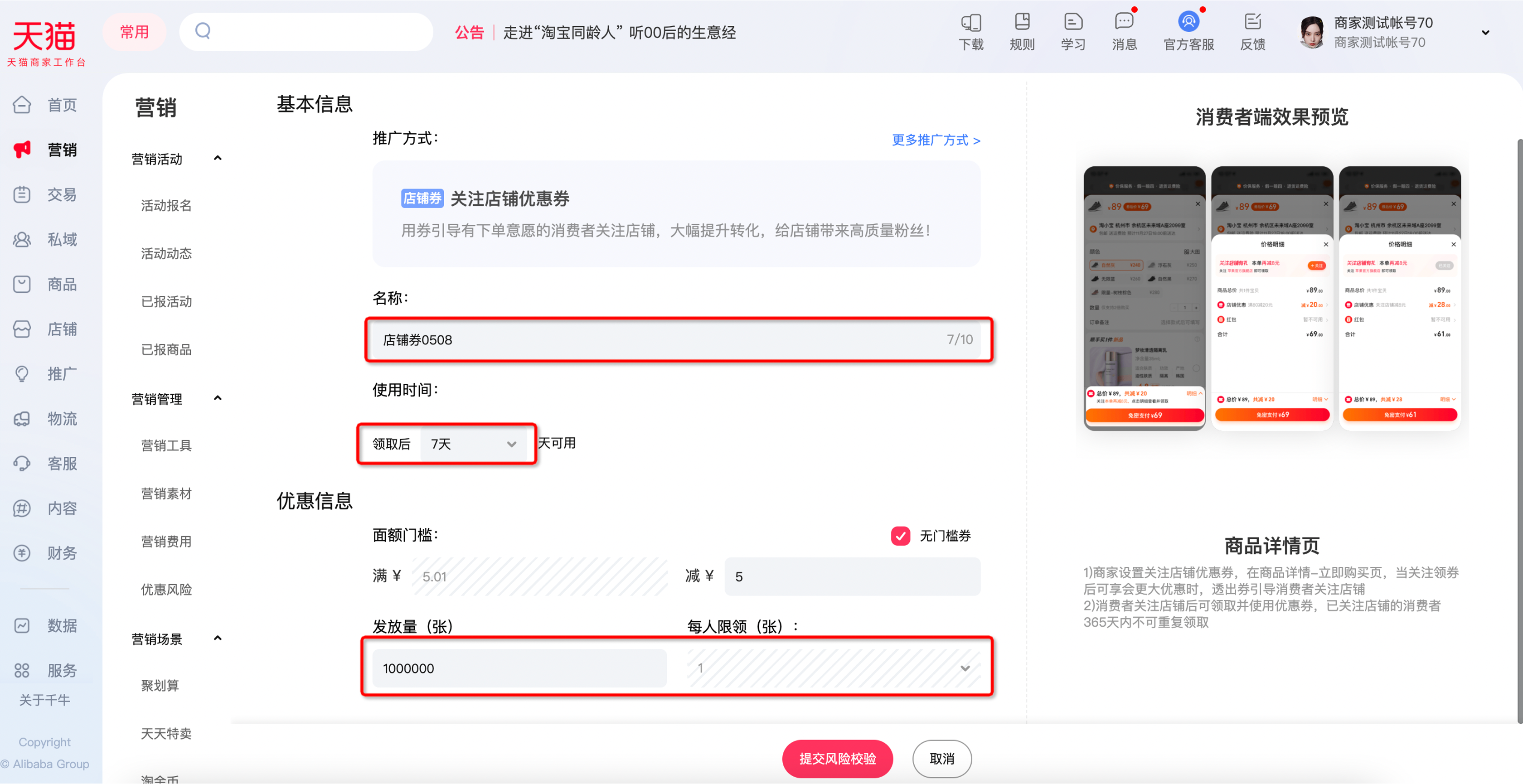
Task: Click the top search input box
Action: [306, 32]
